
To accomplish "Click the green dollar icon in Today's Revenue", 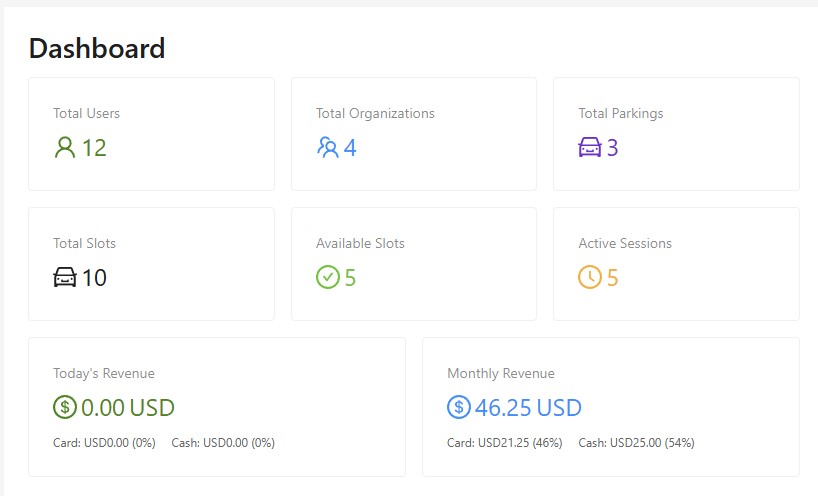I will tap(65, 408).
